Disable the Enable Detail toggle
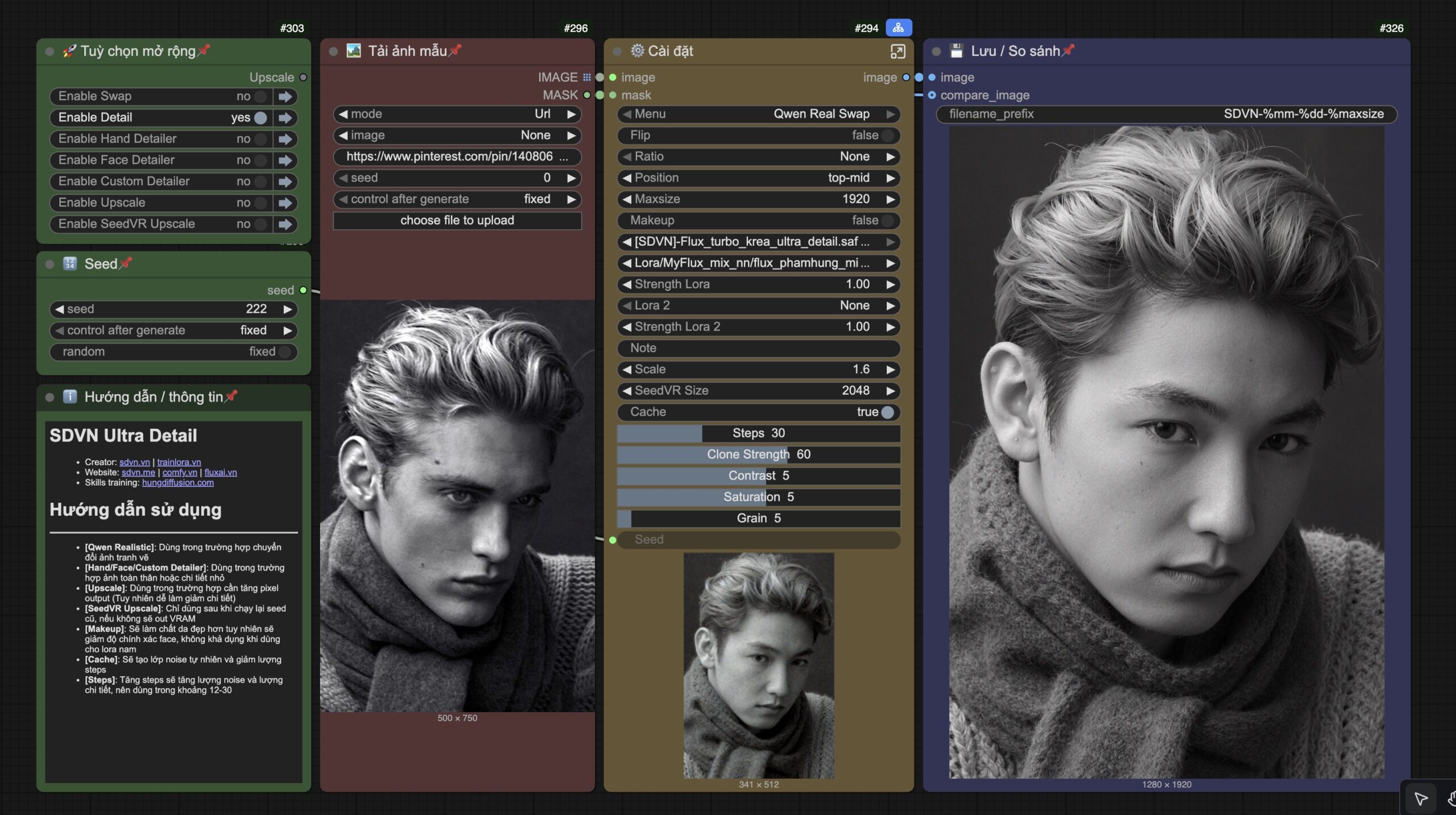Viewport: 1456px width, 815px height. (x=260, y=118)
